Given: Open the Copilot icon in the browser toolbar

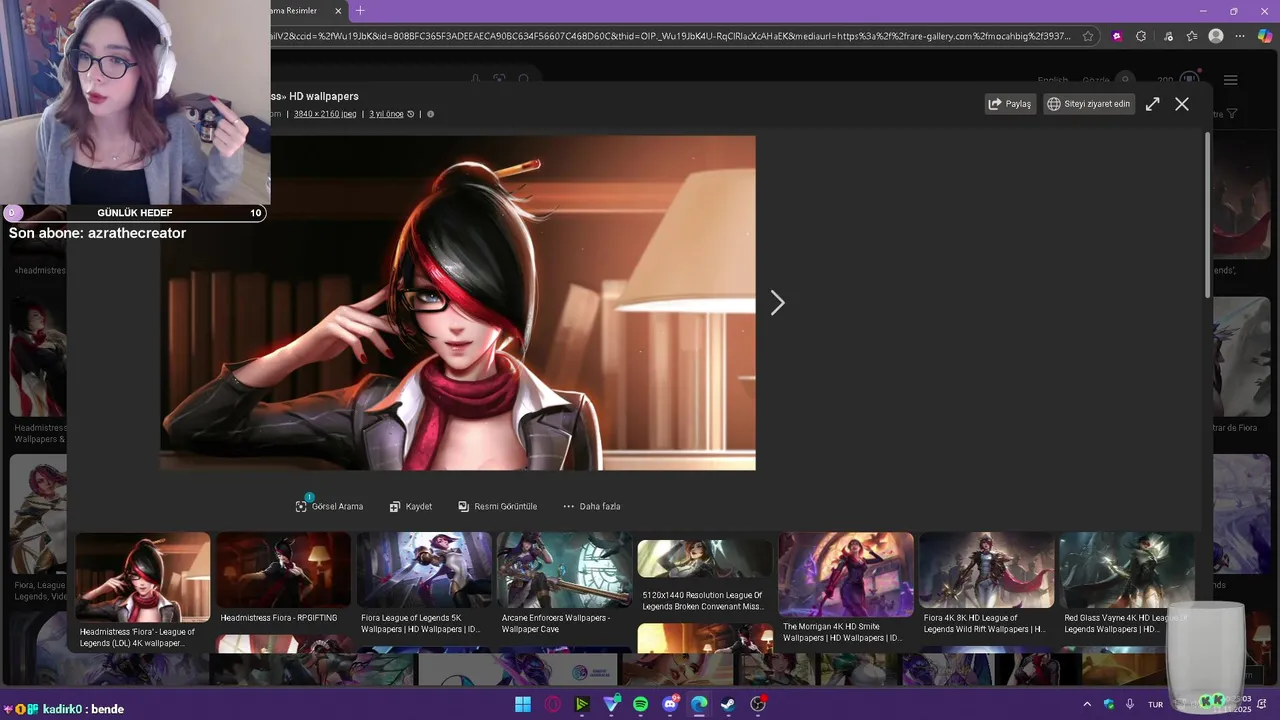Looking at the screenshot, I should pos(1265,36).
